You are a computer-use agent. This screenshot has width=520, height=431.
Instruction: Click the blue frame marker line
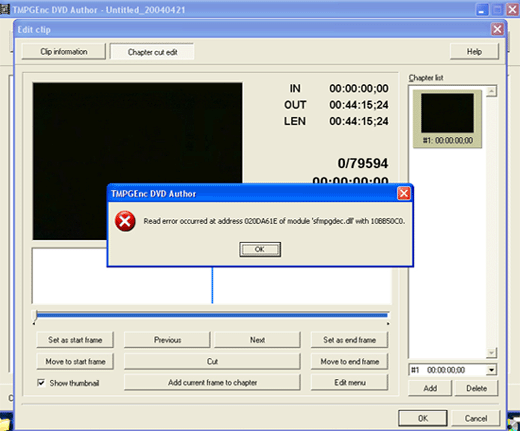pos(212,285)
